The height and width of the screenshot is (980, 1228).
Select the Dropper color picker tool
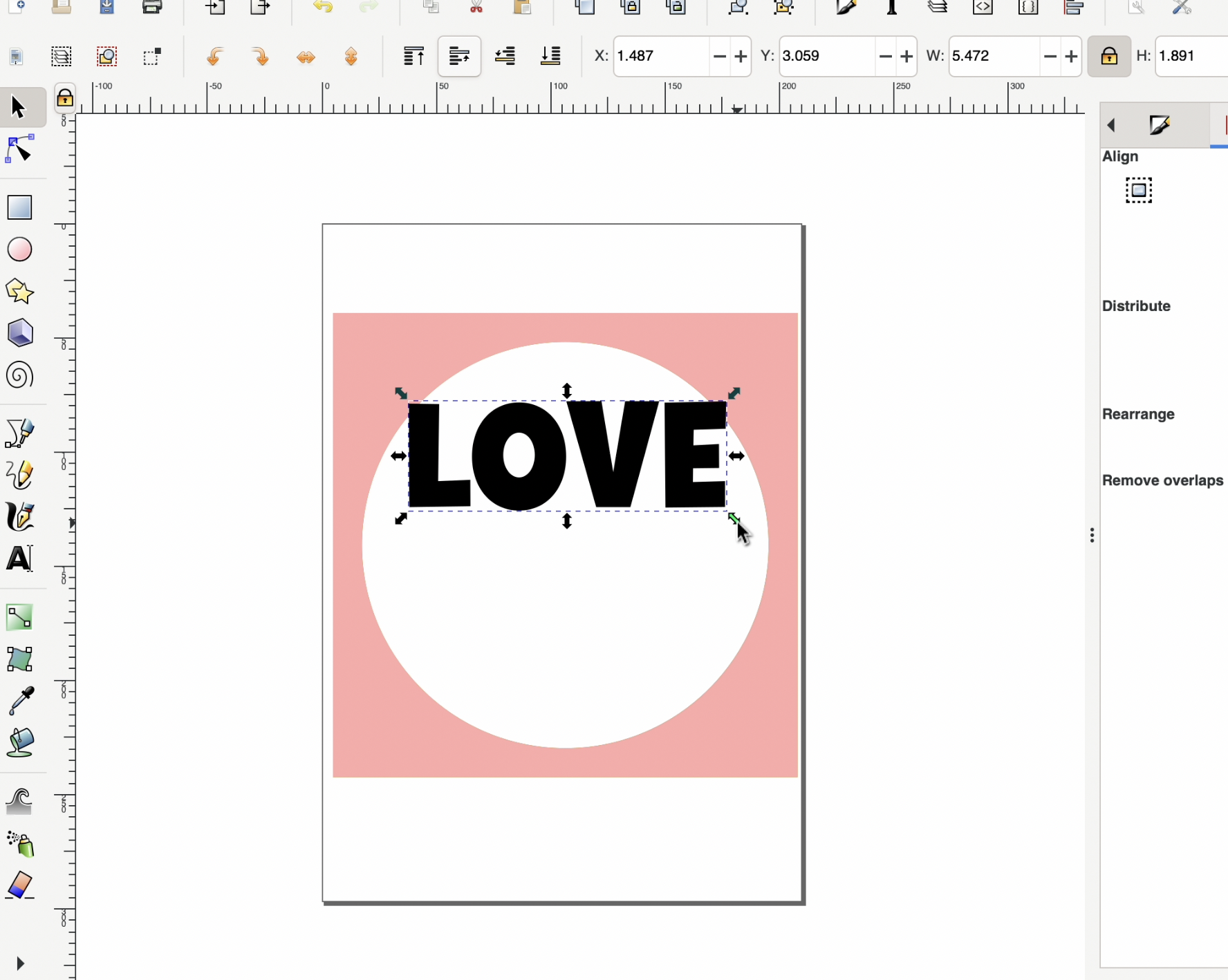[19, 701]
